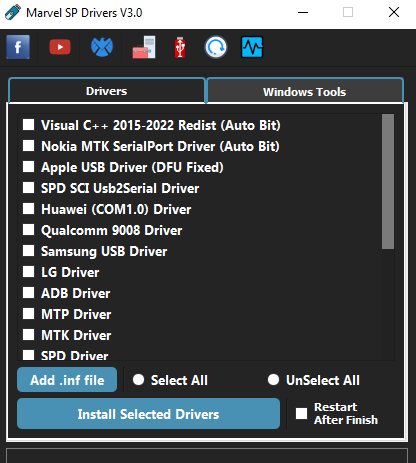Check Qualcomm 9008 Driver checkbox

[x=28, y=230]
